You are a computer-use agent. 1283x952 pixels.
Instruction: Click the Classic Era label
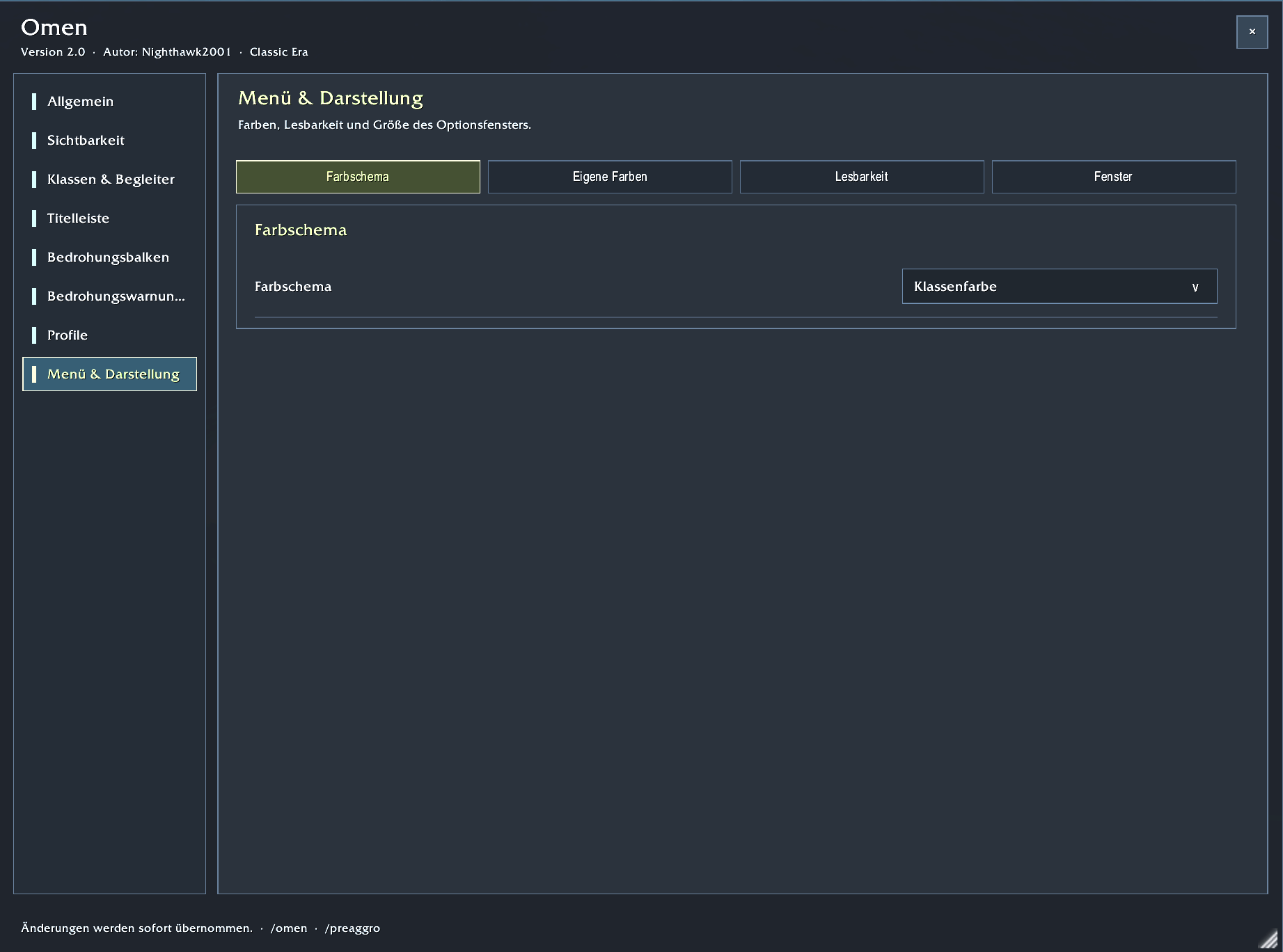[279, 52]
